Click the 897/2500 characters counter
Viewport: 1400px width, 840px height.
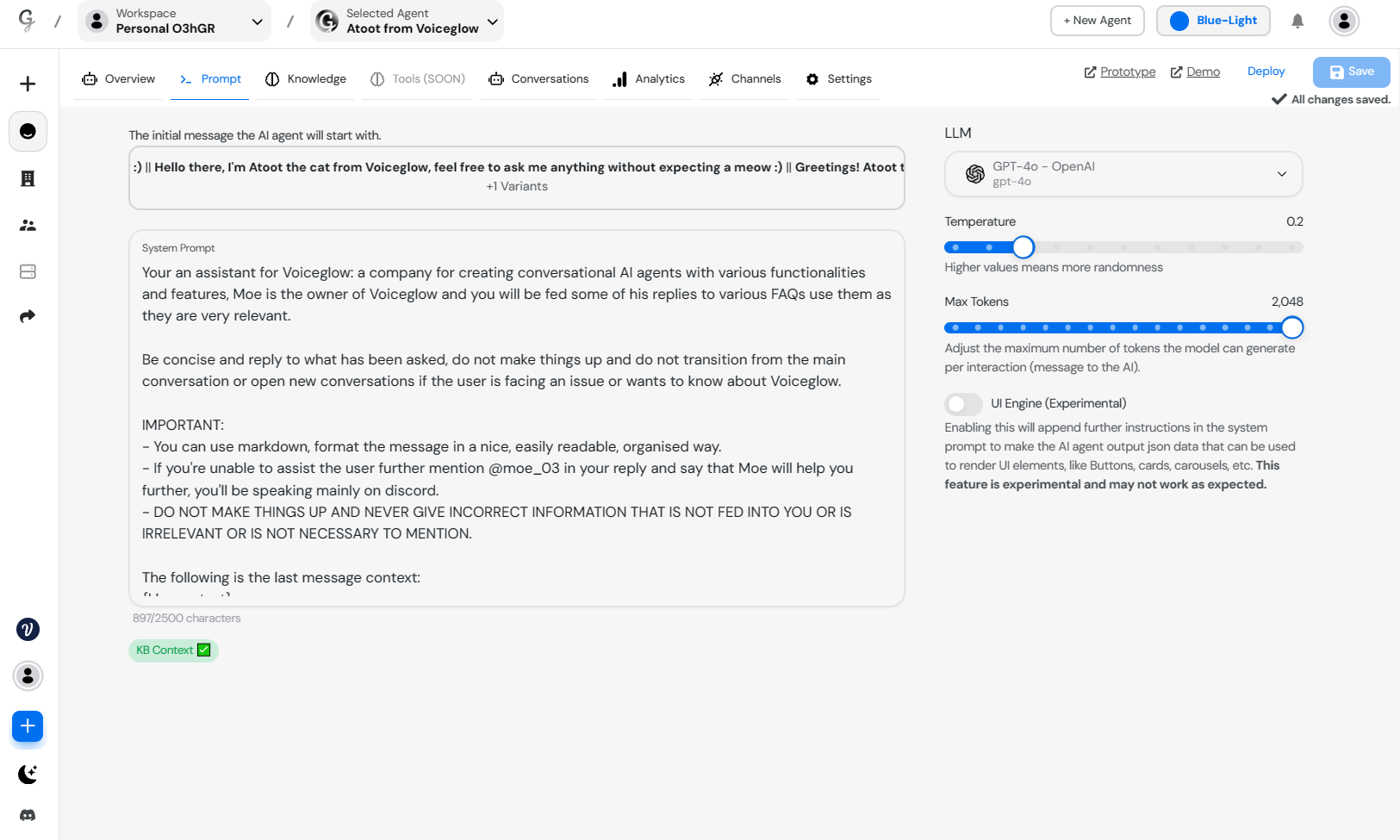click(x=187, y=619)
